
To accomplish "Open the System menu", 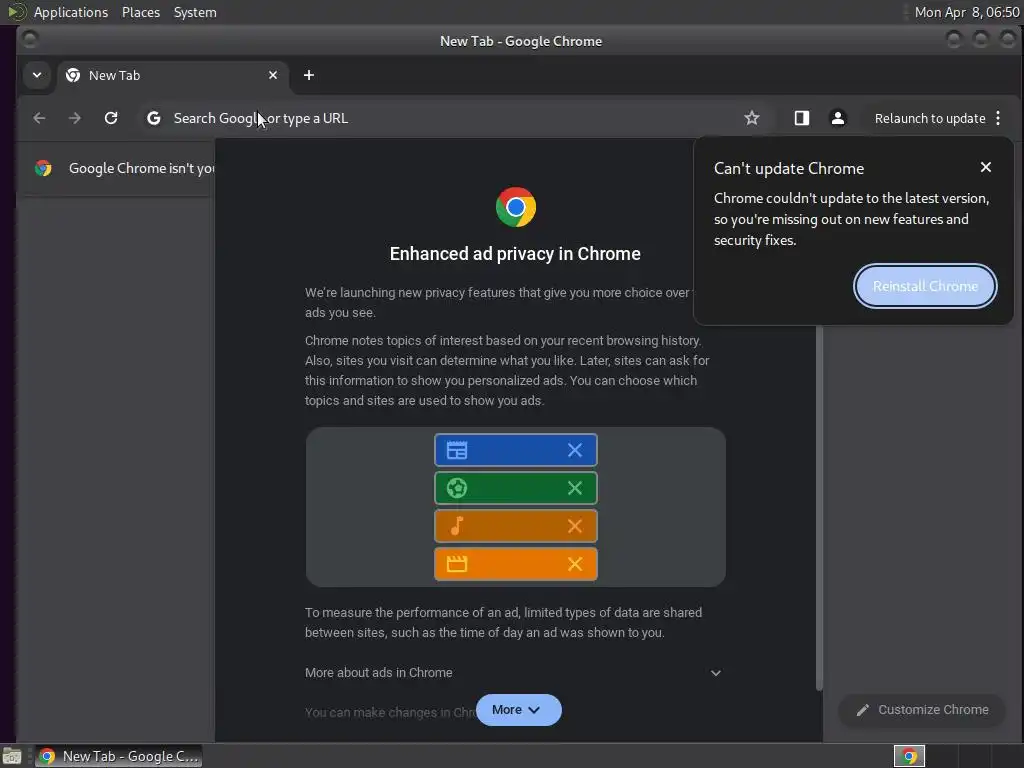I will tap(195, 12).
